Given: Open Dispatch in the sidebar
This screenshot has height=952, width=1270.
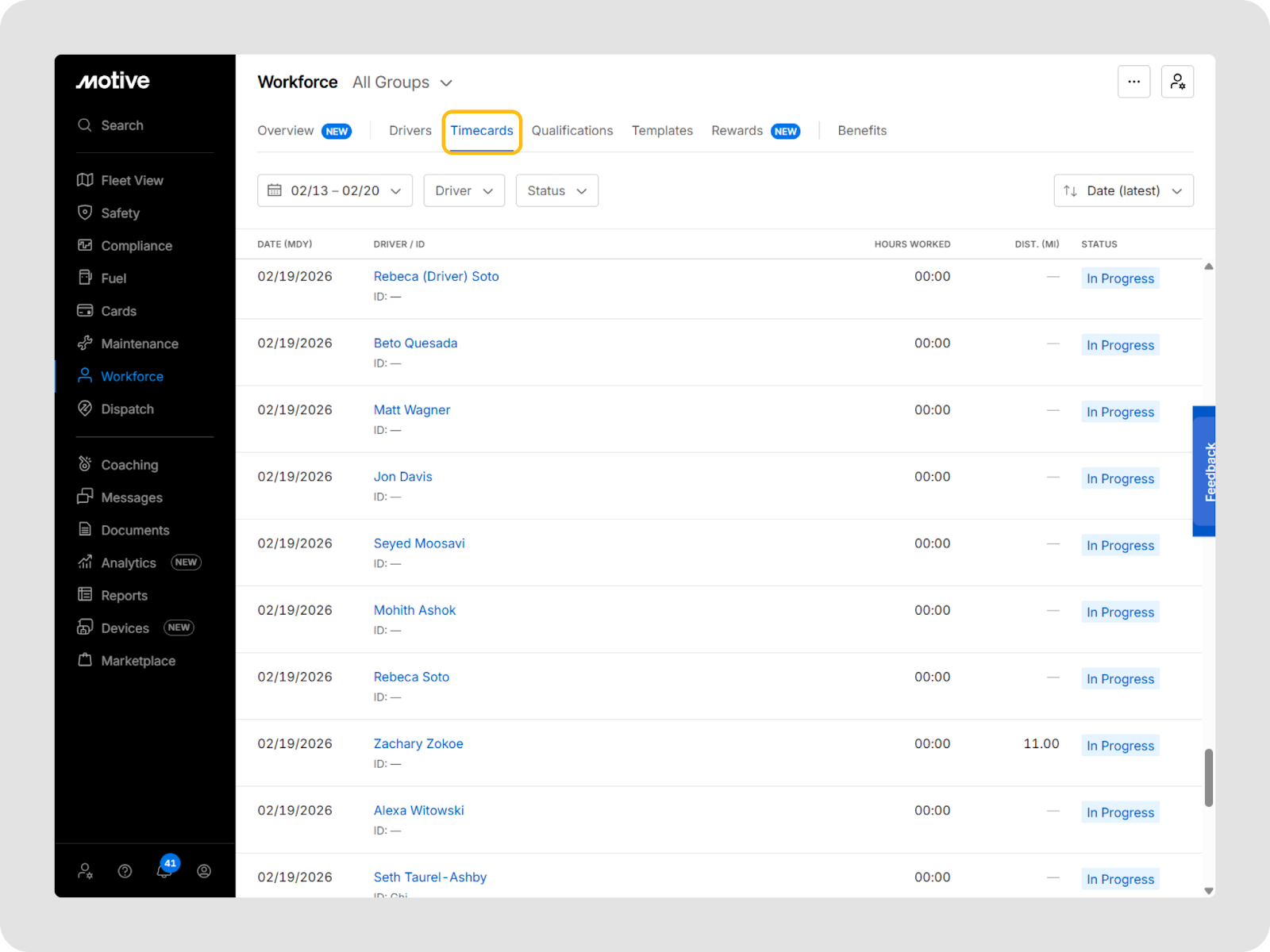Looking at the screenshot, I should 127,409.
